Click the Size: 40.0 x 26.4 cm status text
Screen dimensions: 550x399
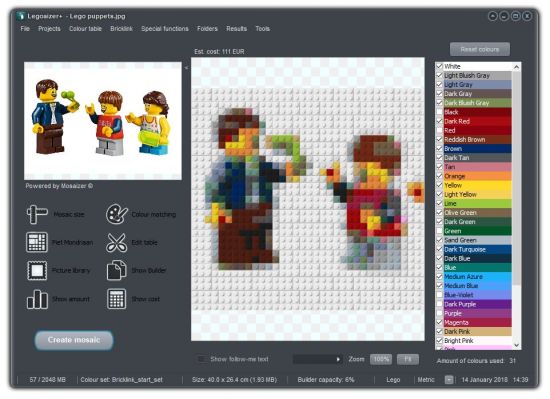(234, 380)
